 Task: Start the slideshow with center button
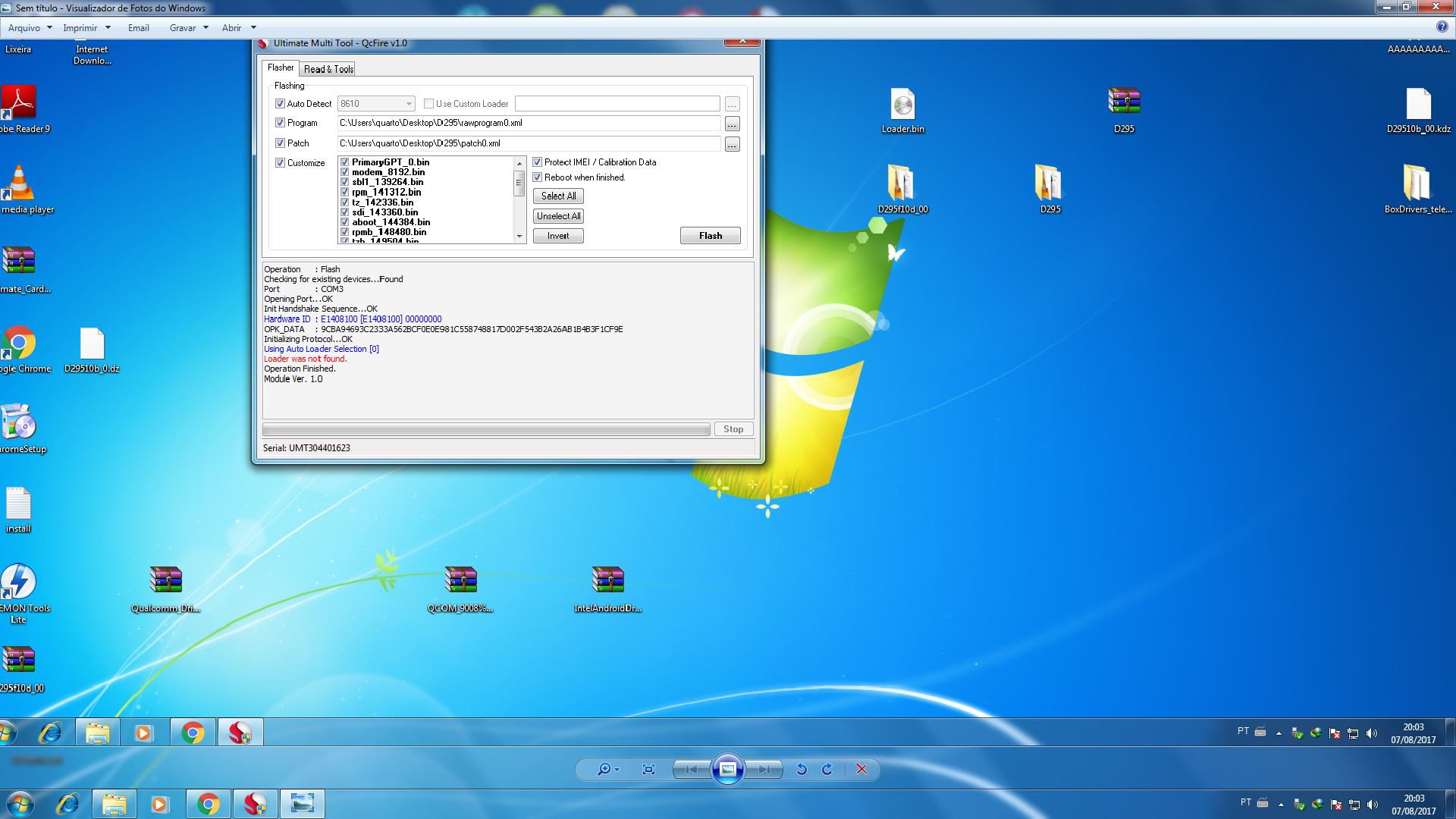727,769
